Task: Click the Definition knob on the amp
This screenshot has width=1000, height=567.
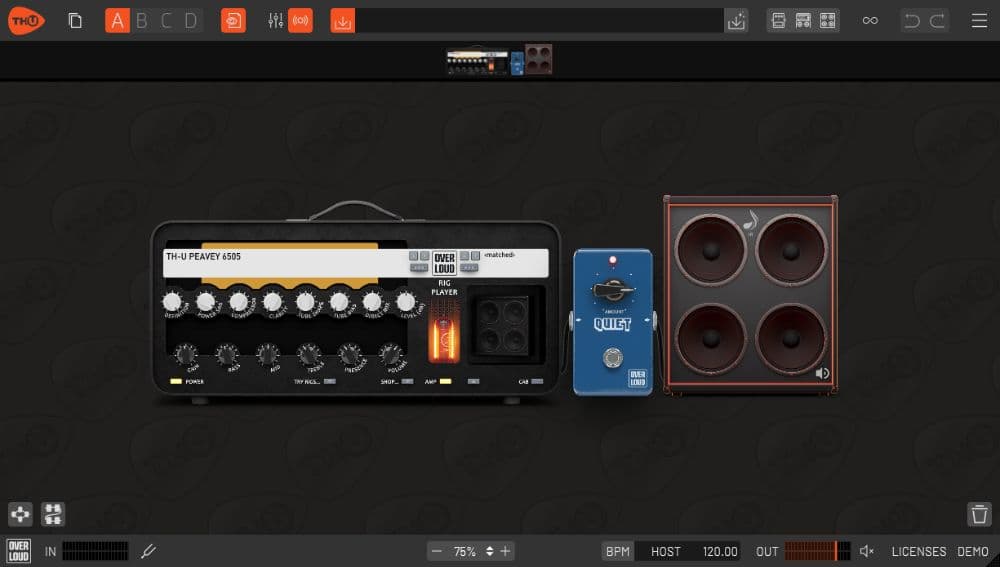Action: 172,302
